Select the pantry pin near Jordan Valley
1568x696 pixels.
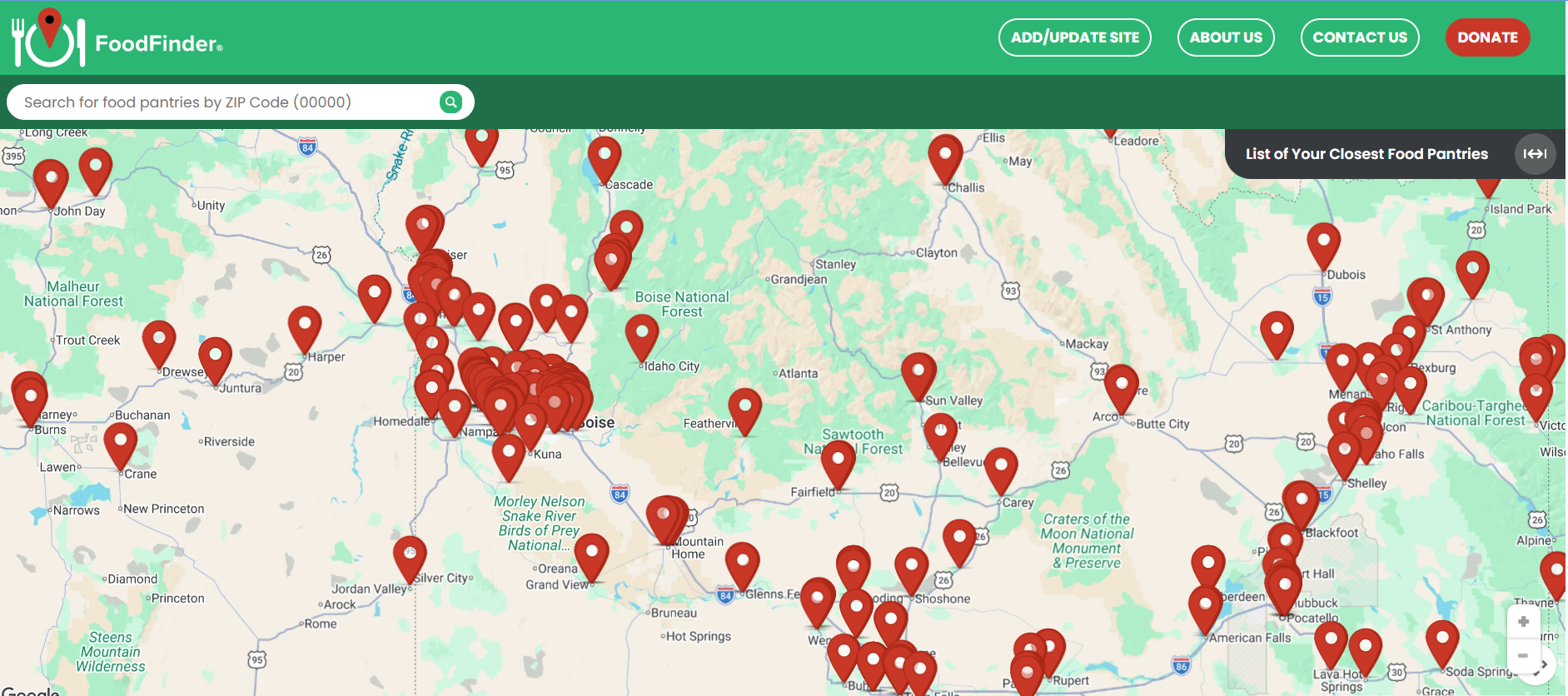click(410, 560)
